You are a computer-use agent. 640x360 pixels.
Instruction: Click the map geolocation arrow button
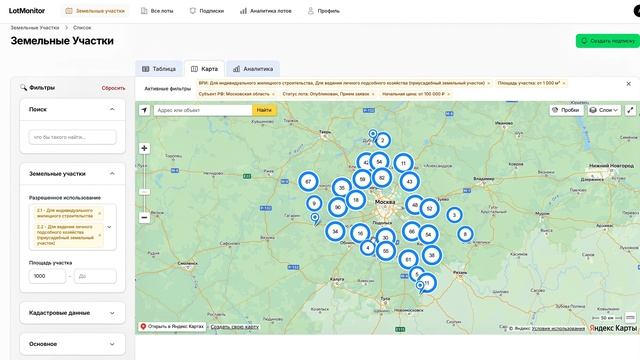[x=144, y=110]
